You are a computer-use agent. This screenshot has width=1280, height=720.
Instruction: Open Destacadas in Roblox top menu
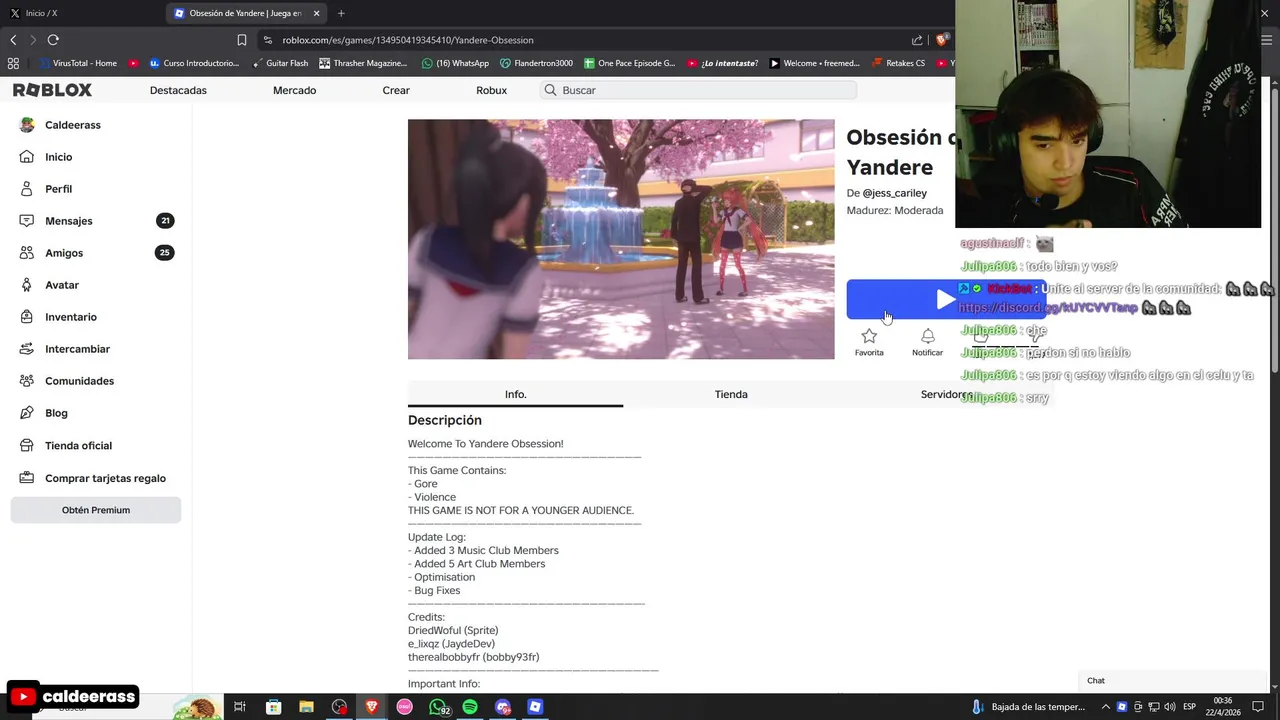tap(178, 90)
